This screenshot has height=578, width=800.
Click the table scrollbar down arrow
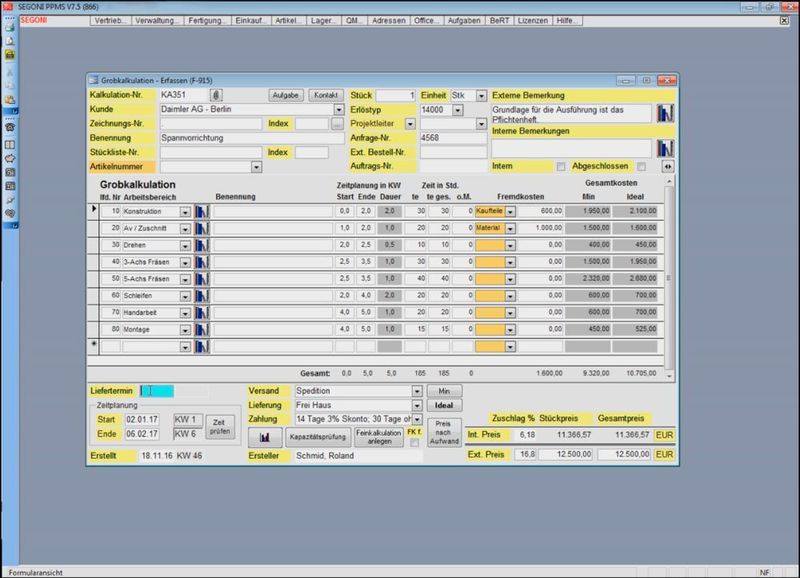coord(669,376)
